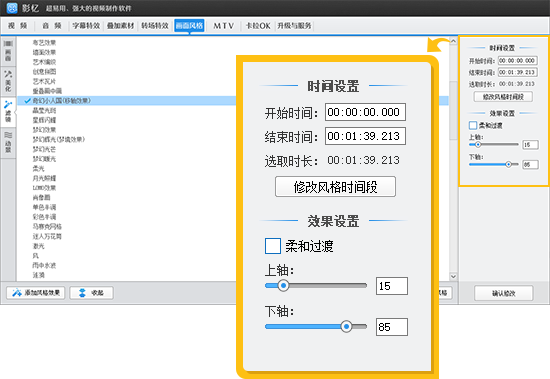Select the 重叠画中画 style
Viewport: 550px width, 379px height.
pyautogui.click(x=47, y=91)
